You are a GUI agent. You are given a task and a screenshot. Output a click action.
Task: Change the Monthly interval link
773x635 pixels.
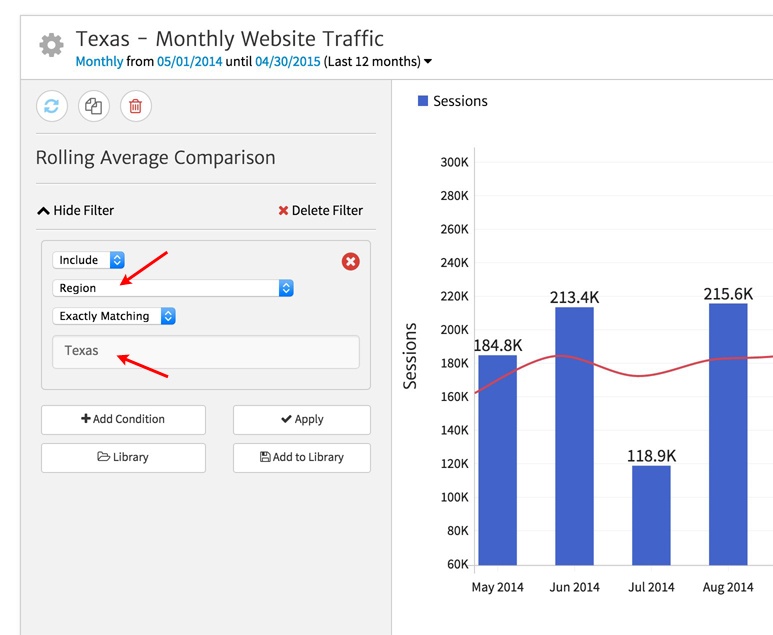pyautogui.click(x=99, y=62)
